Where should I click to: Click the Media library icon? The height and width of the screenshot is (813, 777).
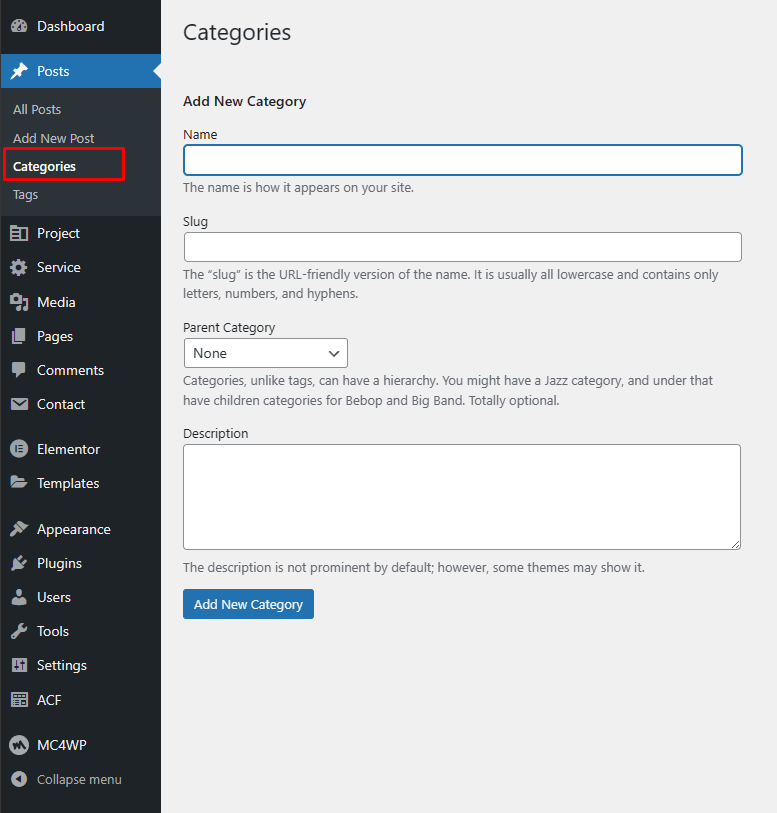[19, 302]
